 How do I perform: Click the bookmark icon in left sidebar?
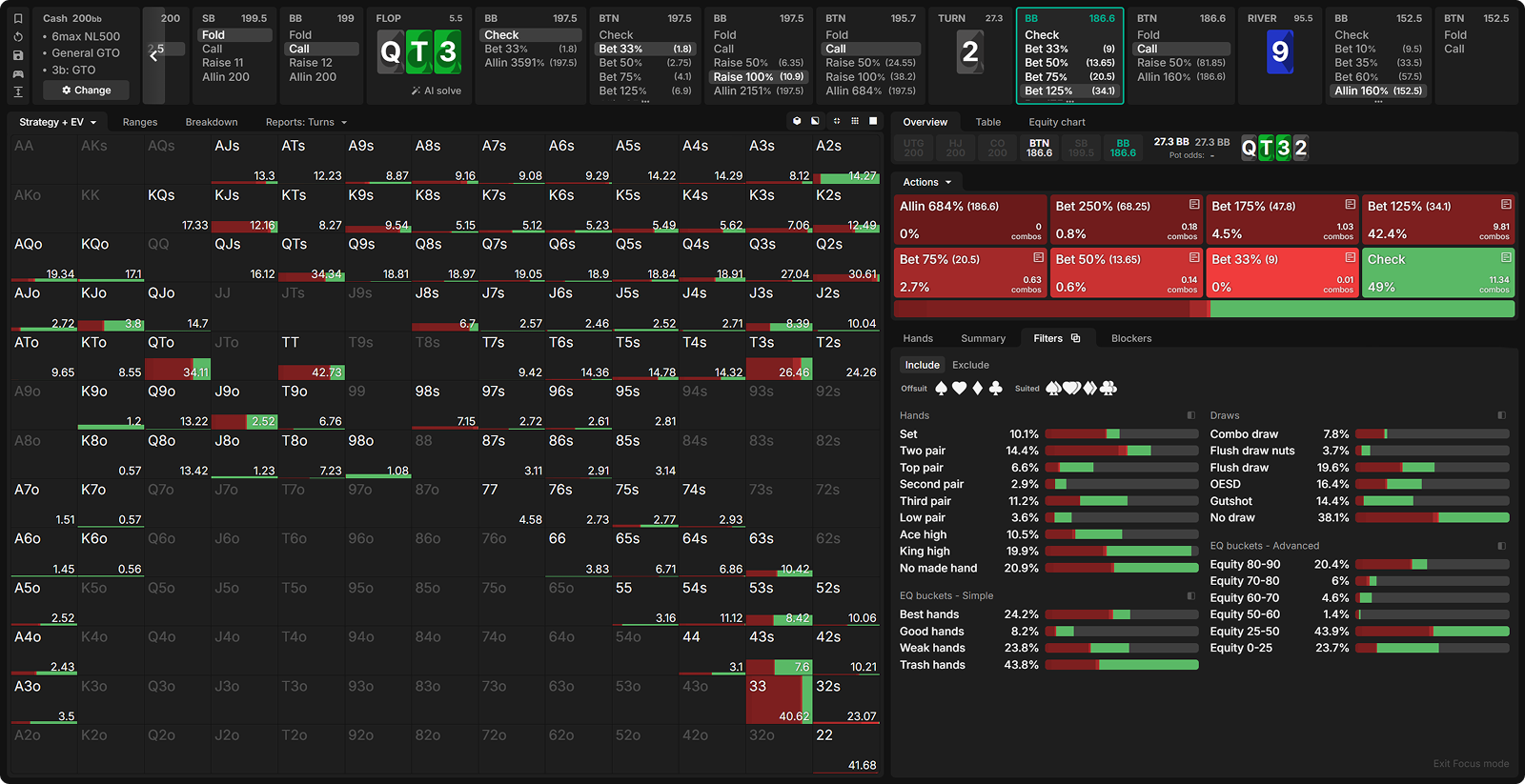pos(18,18)
